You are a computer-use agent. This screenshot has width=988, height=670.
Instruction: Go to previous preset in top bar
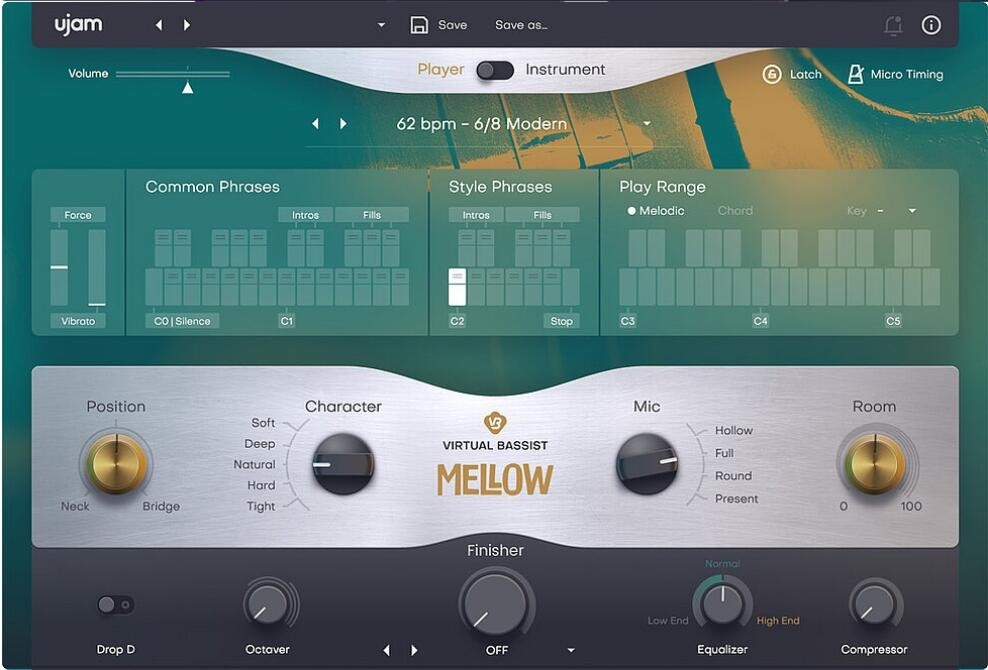(159, 25)
